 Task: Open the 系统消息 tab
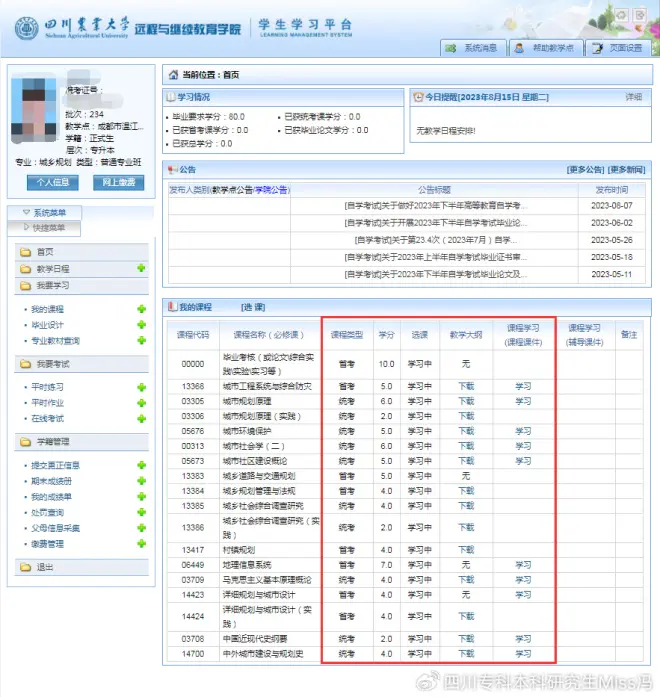(472, 48)
